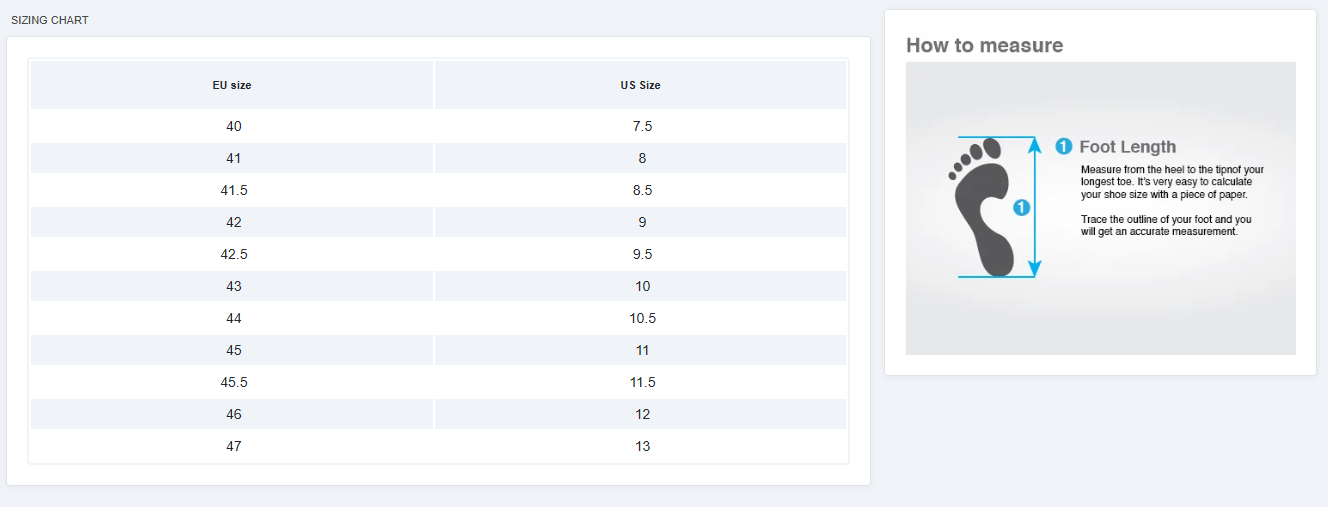1328x507 pixels.
Task: Click the blue number 1 badge beside Foot Length
Action: 1064,147
